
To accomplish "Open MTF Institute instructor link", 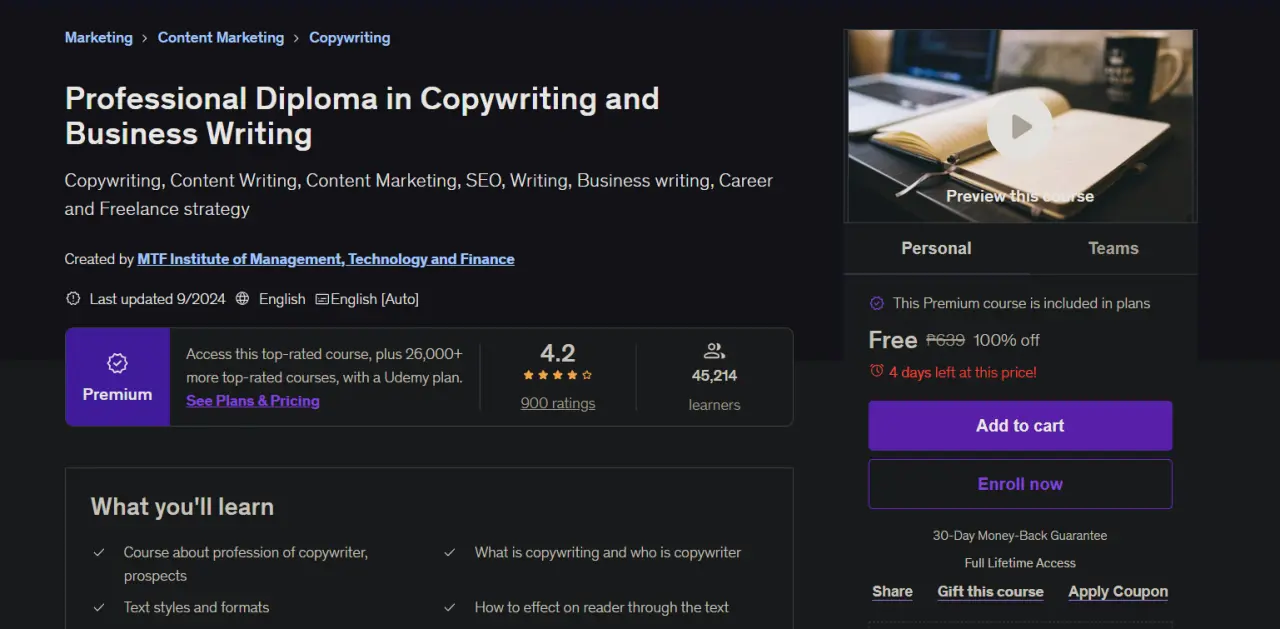I will 326,259.
